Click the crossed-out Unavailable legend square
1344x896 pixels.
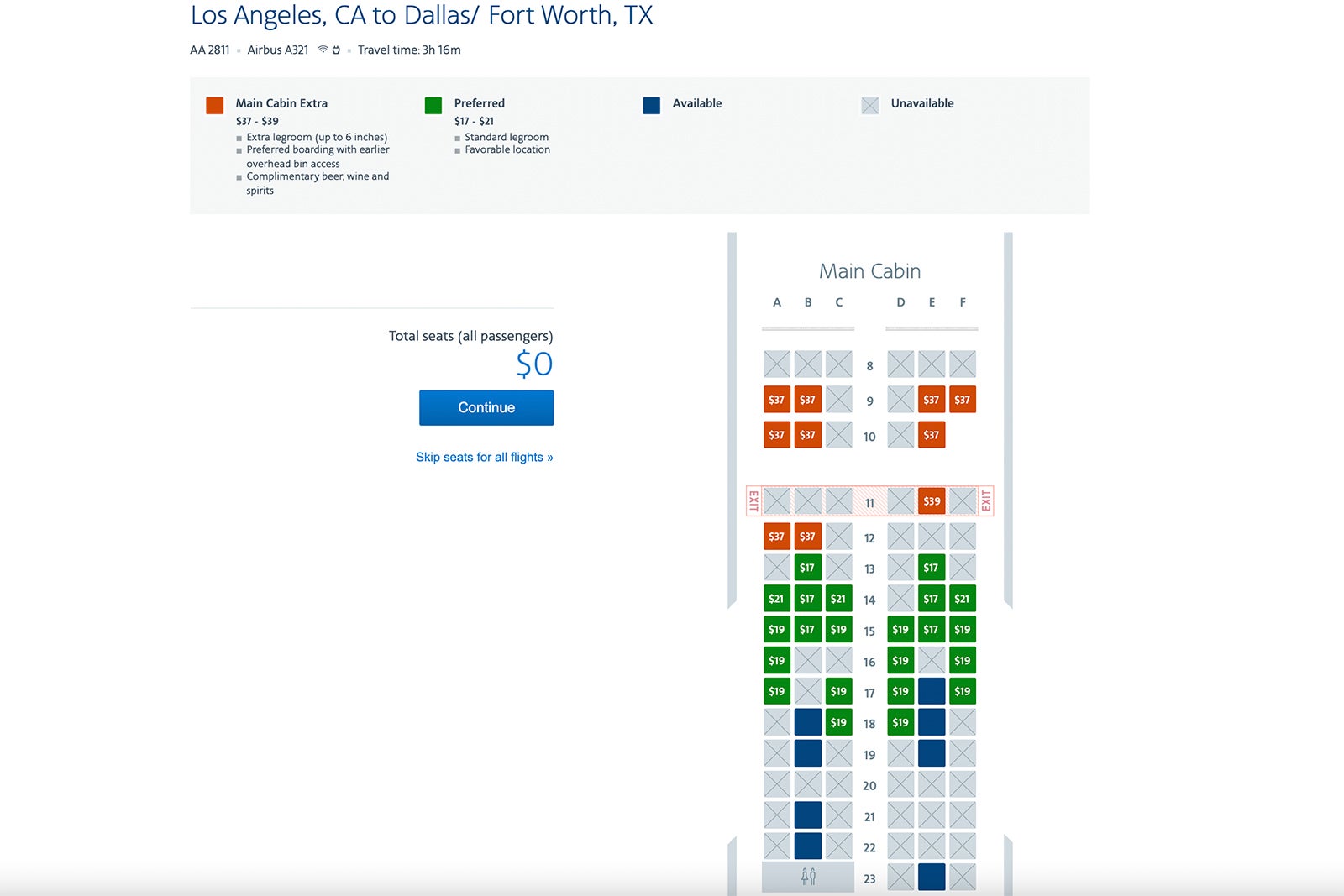click(870, 104)
